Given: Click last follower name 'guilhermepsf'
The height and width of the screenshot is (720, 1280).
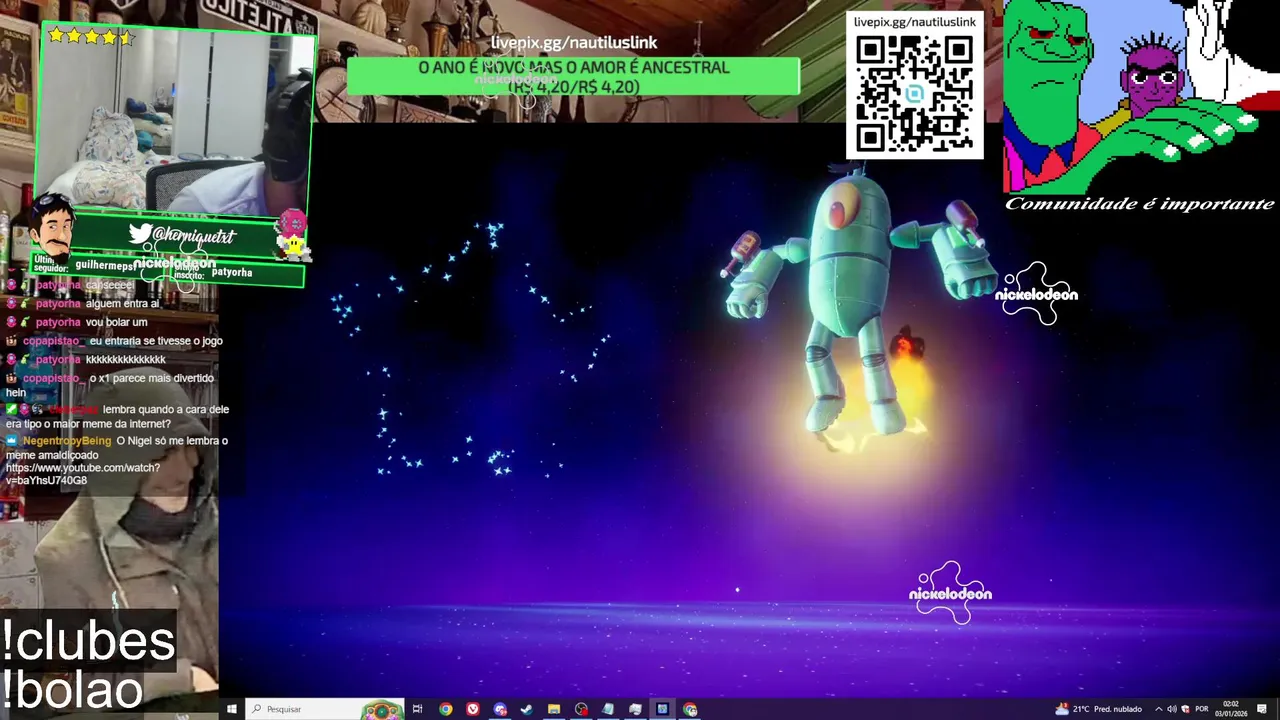Looking at the screenshot, I should click(105, 266).
